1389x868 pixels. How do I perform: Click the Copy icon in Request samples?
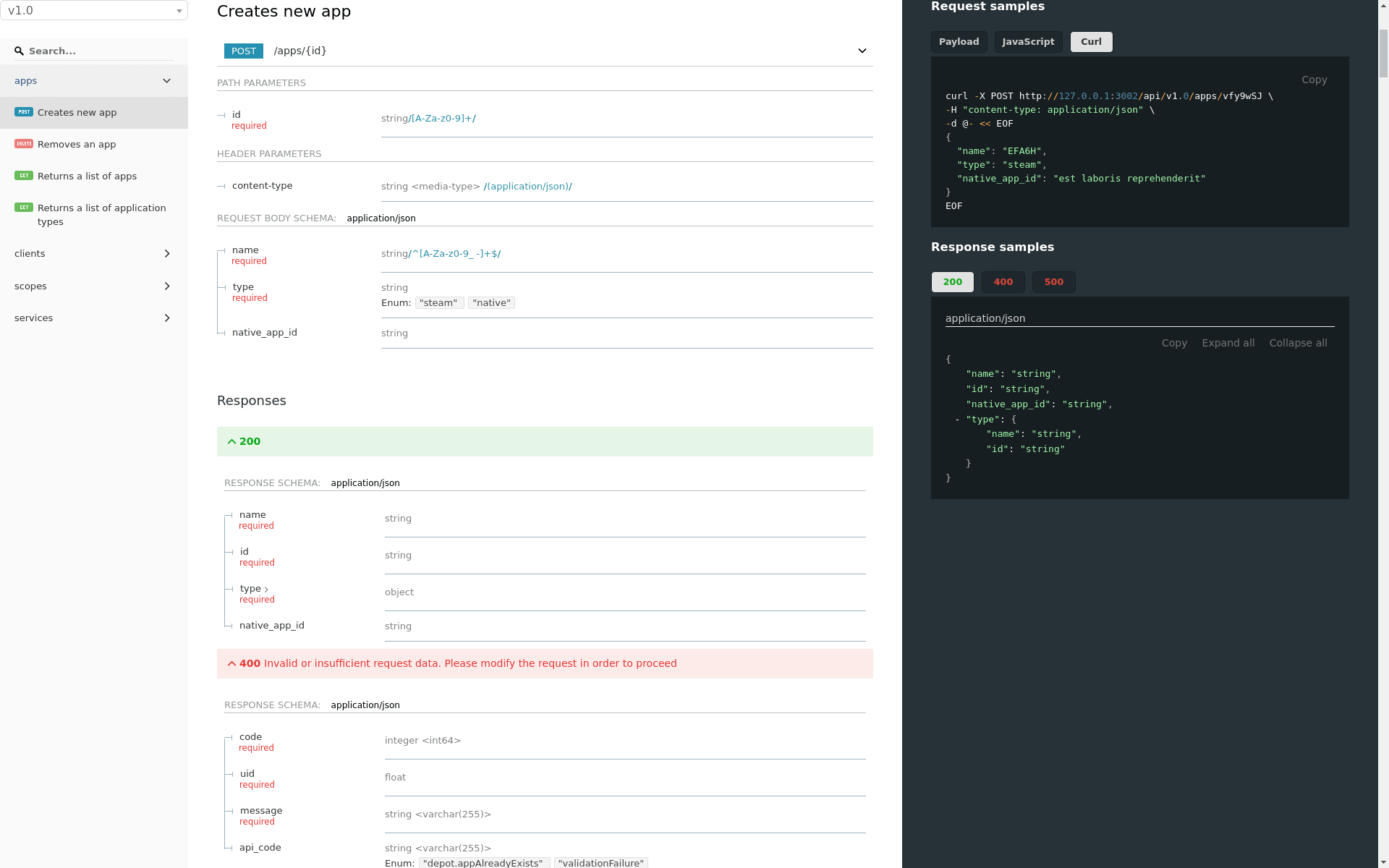[1315, 79]
